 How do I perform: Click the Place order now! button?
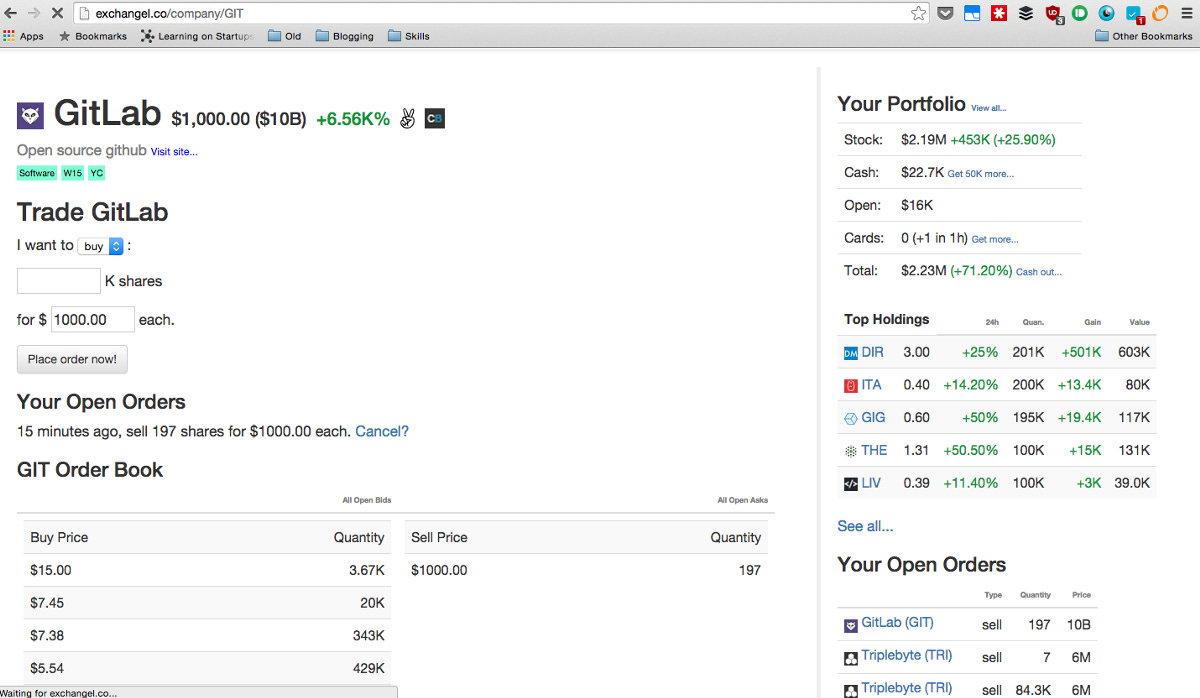(72, 359)
